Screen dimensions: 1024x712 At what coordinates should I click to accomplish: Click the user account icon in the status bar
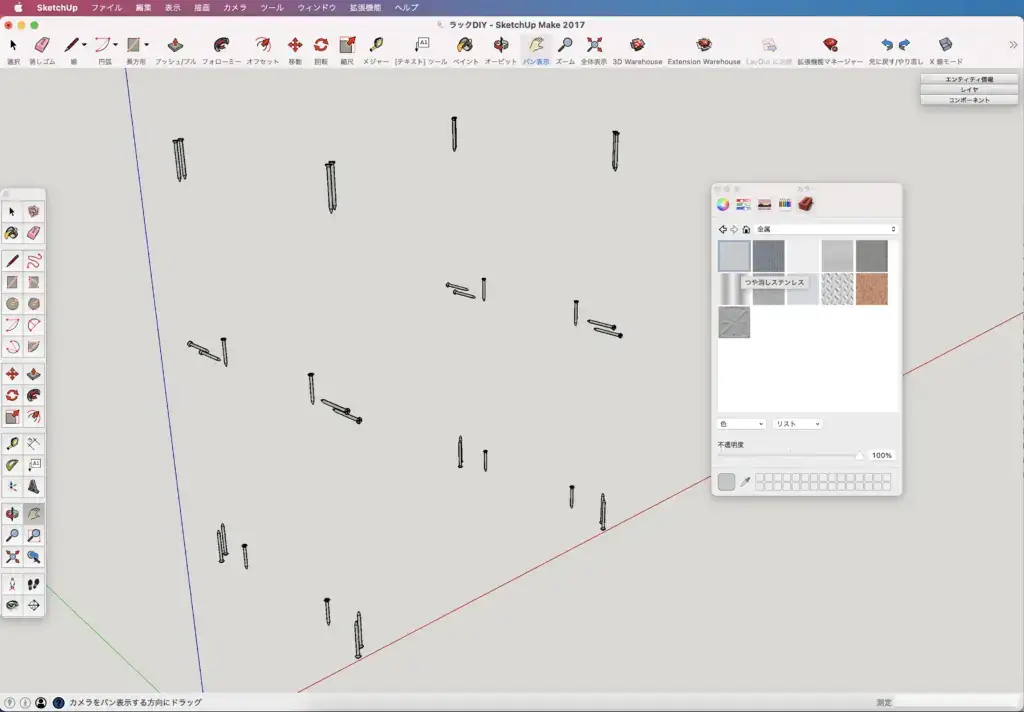pyautogui.click(x=40, y=703)
